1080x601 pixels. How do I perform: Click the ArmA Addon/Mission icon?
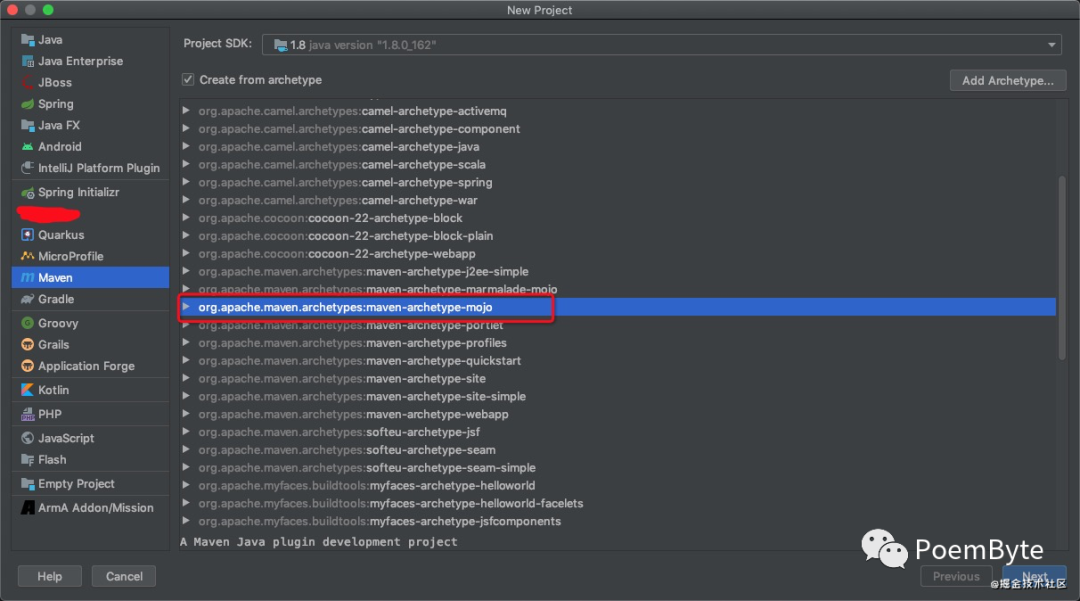point(28,507)
